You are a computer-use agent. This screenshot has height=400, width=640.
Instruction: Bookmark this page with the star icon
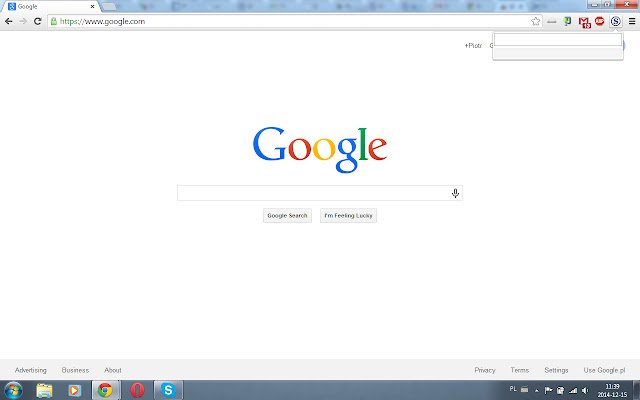click(x=536, y=21)
